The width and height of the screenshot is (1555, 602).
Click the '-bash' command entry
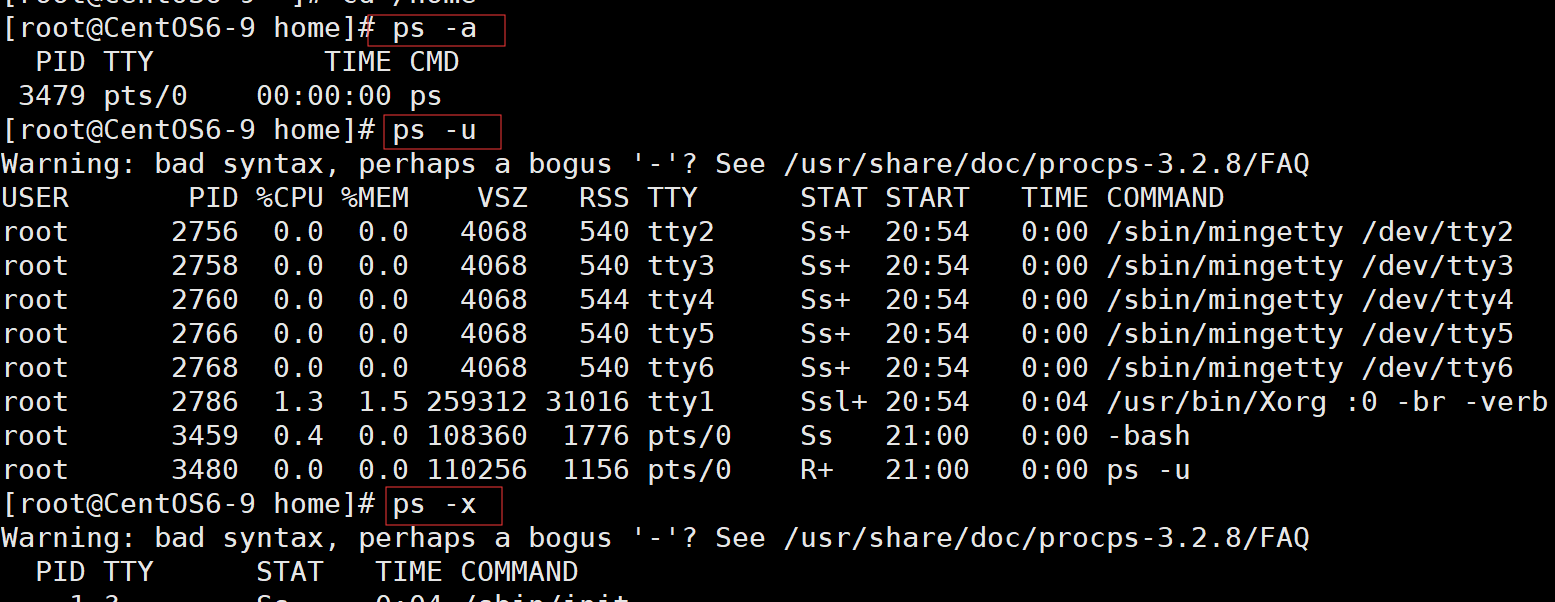click(1148, 436)
